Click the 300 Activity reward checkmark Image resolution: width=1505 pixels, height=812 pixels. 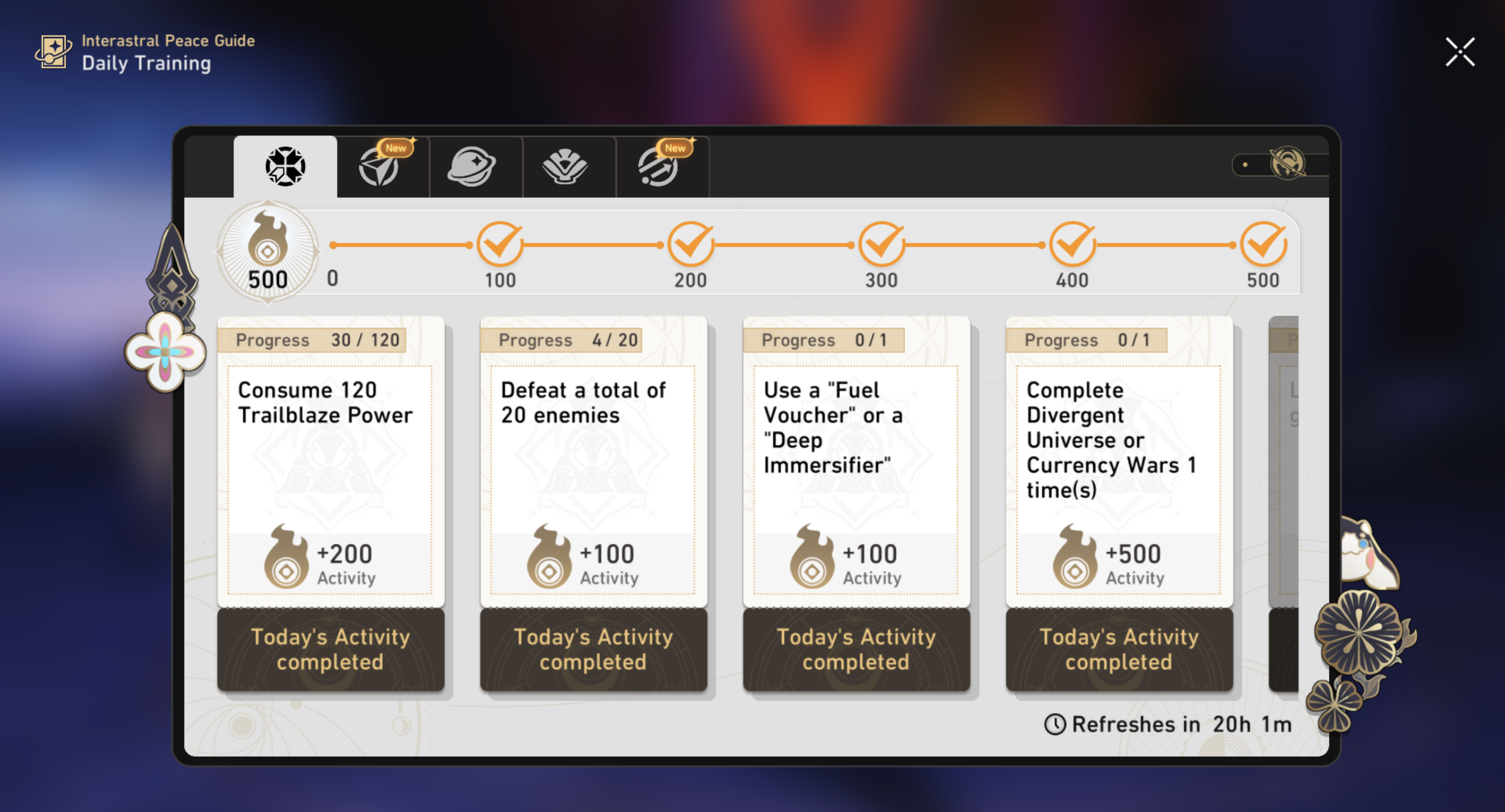pos(882,244)
